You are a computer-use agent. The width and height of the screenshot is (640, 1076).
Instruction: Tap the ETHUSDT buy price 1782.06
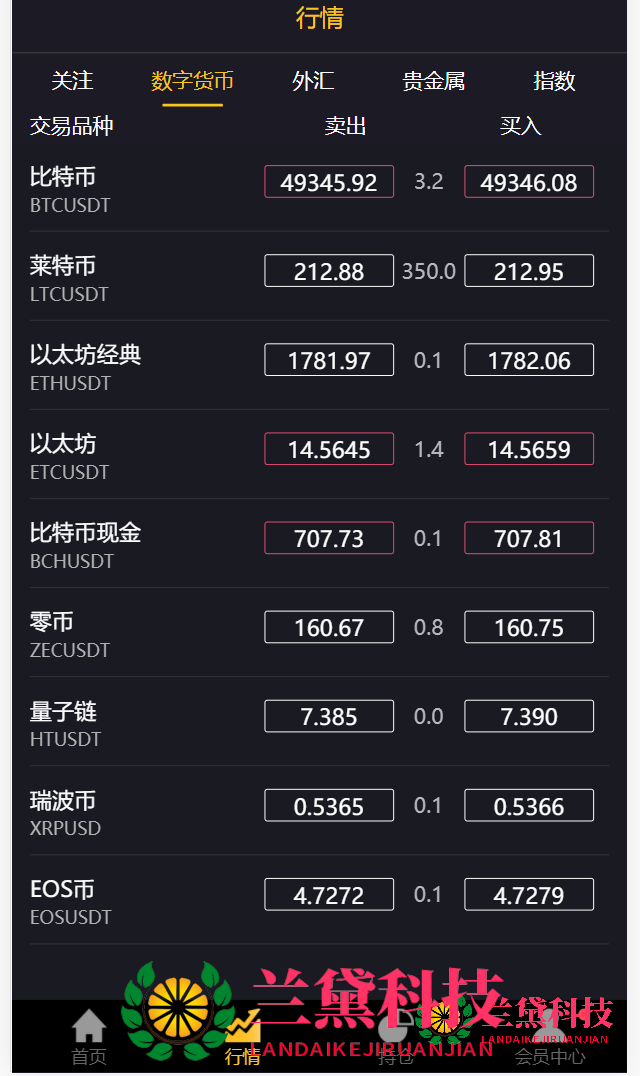(529, 360)
